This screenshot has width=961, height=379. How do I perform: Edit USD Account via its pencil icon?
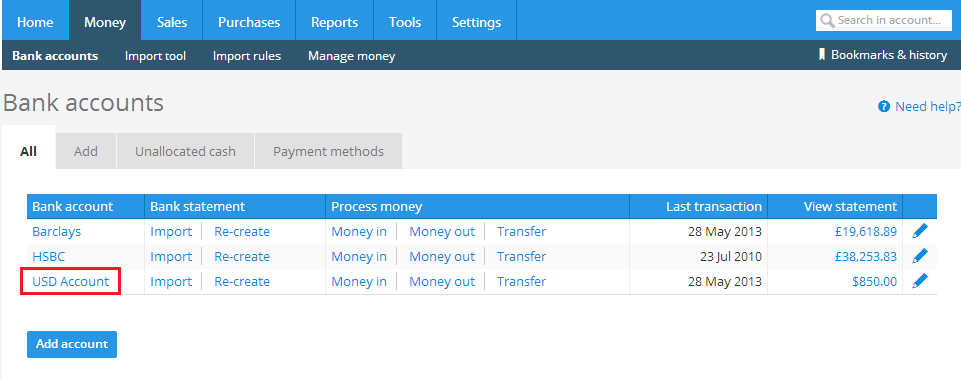coord(920,281)
